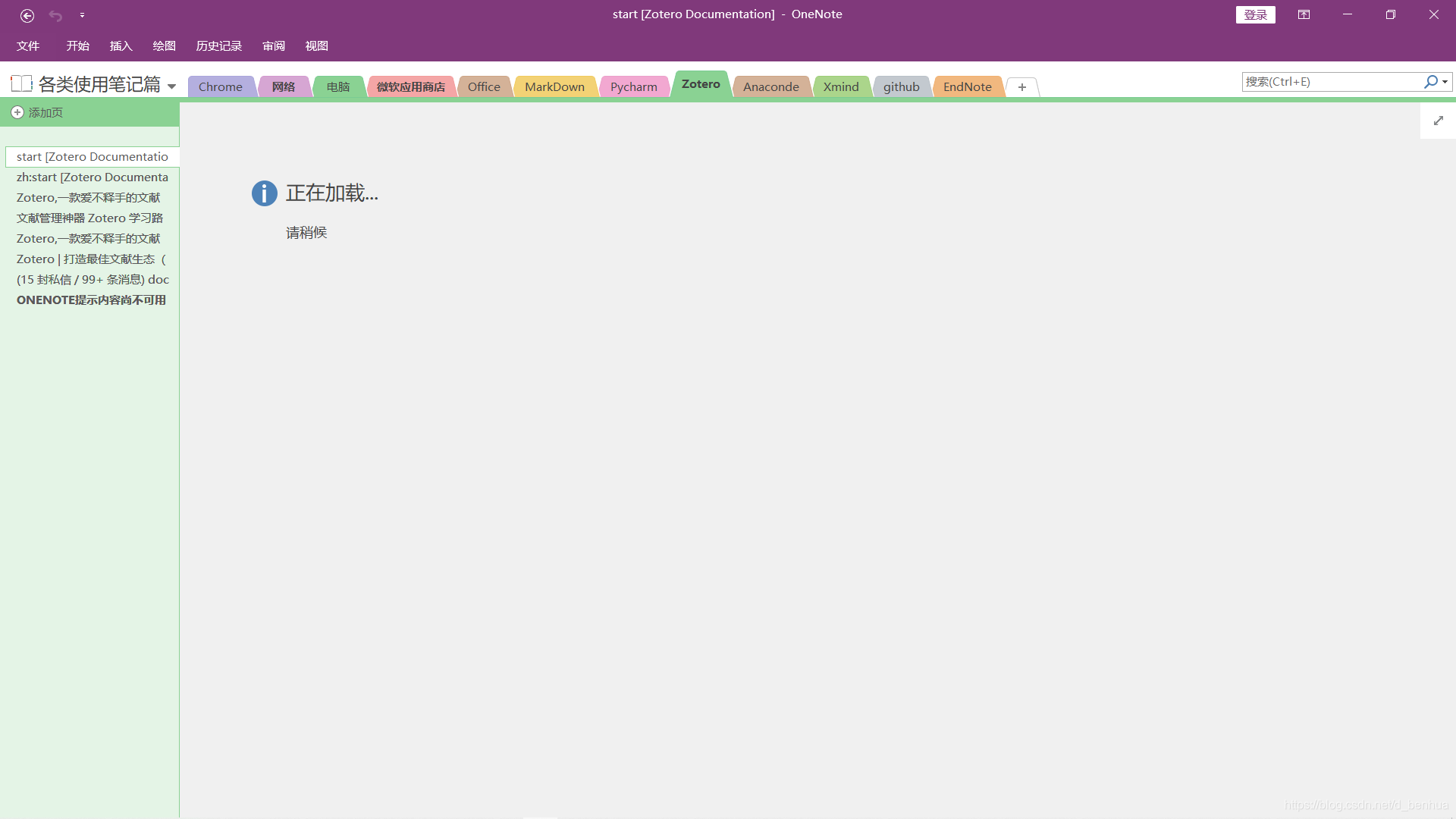Select the github section tab
1456x819 pixels.
(902, 86)
